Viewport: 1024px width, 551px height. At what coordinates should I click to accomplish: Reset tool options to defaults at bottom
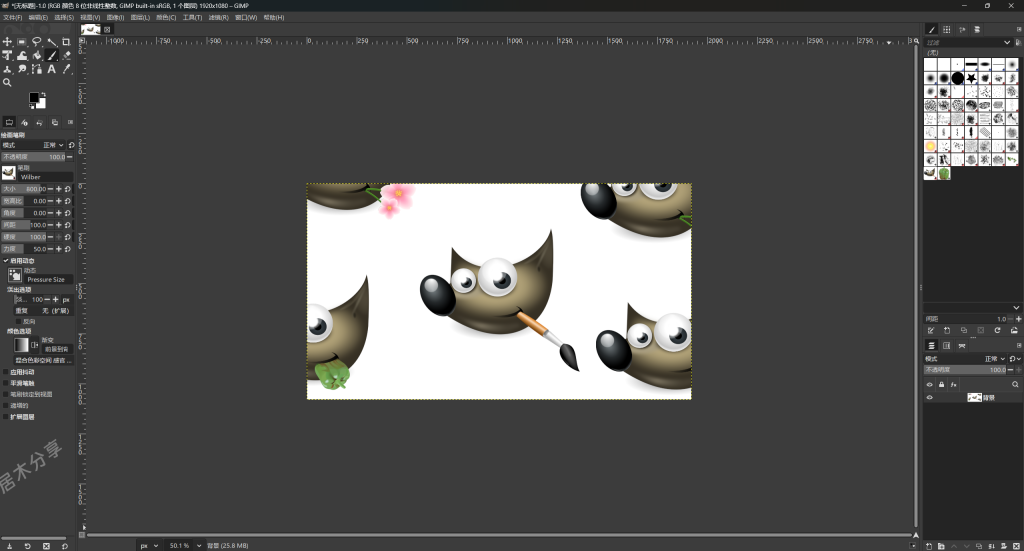click(65, 546)
